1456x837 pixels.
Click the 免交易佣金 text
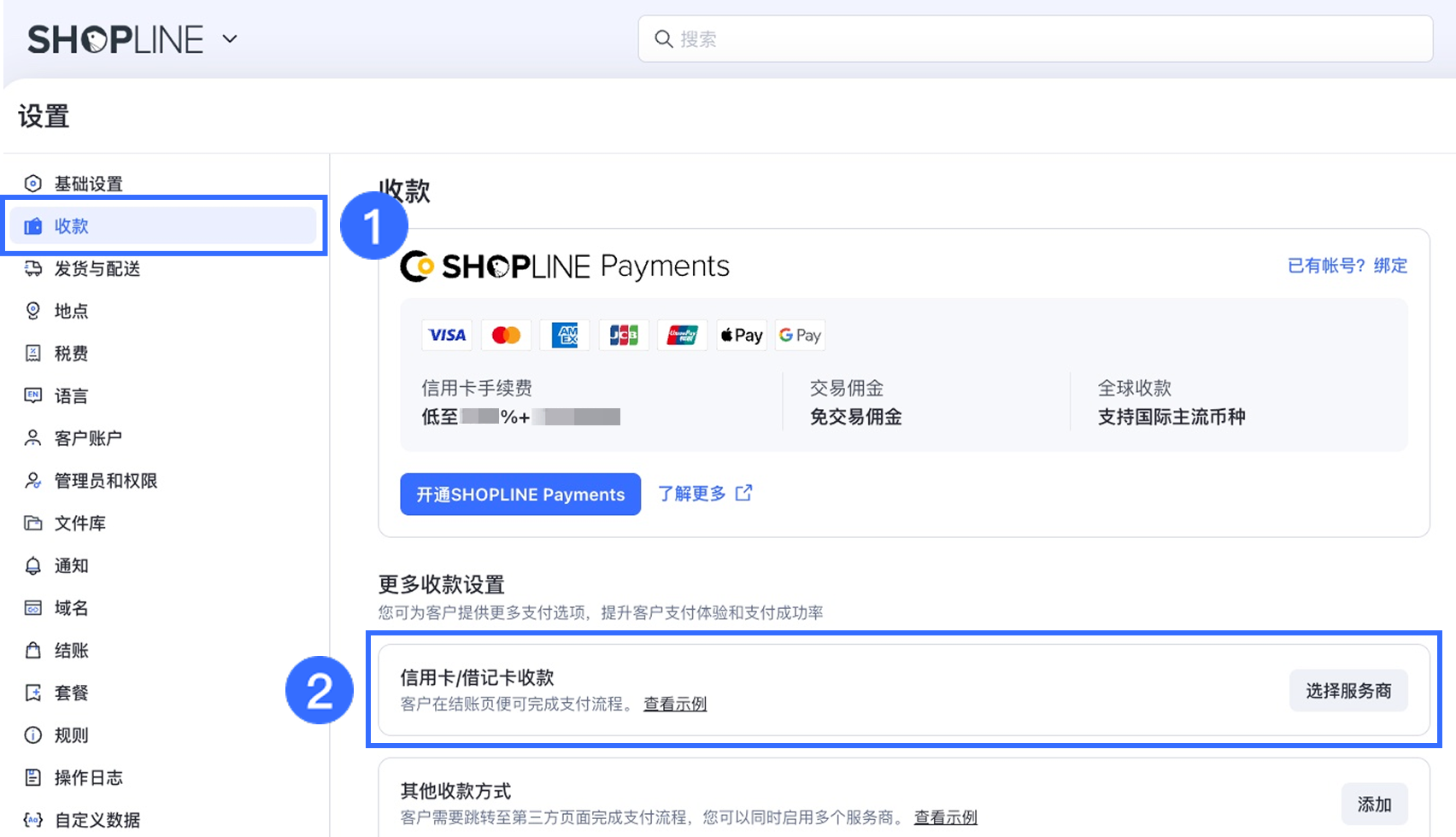[x=856, y=417]
